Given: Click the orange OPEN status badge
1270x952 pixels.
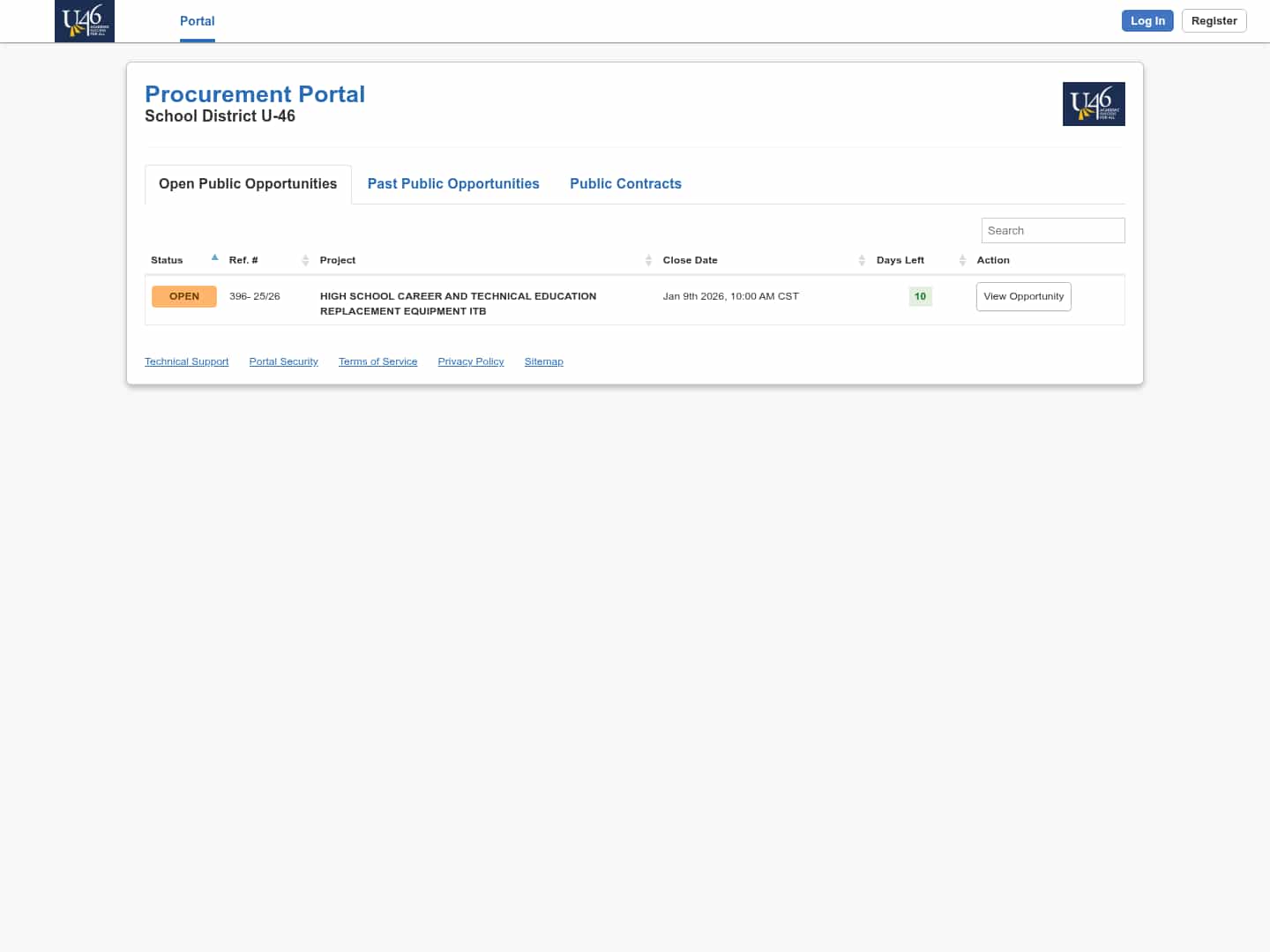Looking at the screenshot, I should [x=183, y=296].
